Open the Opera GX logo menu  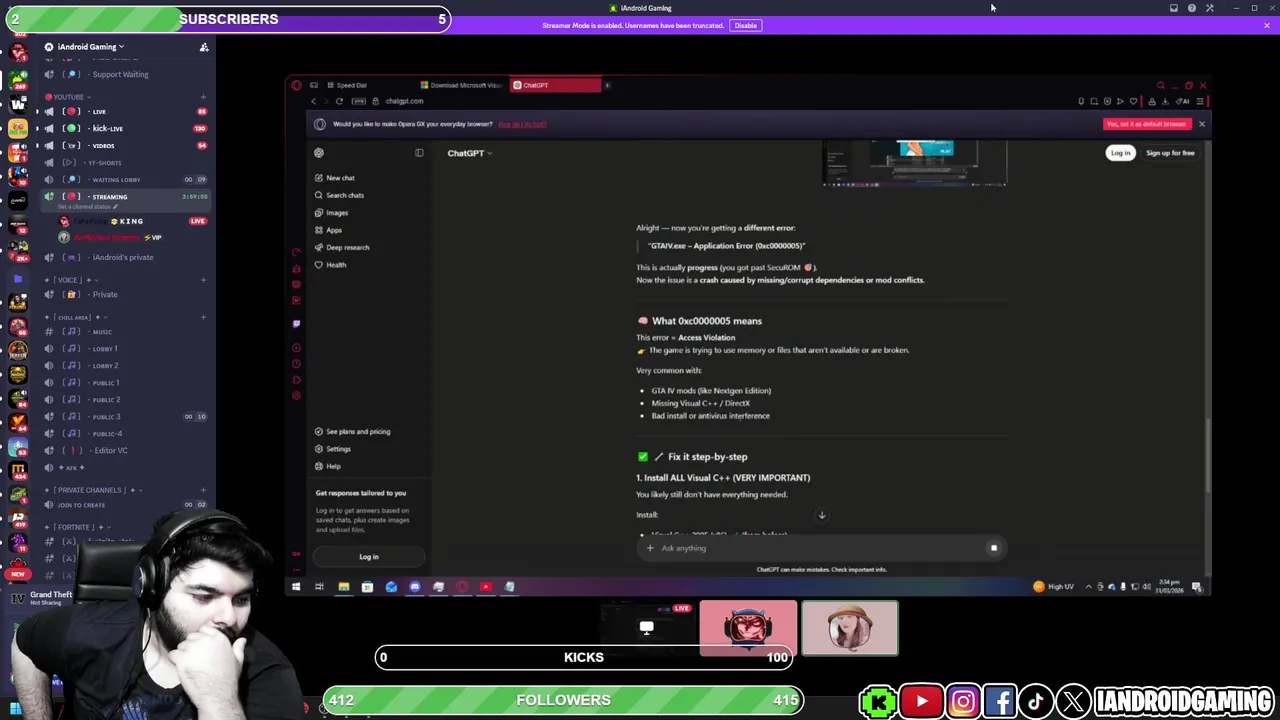click(296, 85)
